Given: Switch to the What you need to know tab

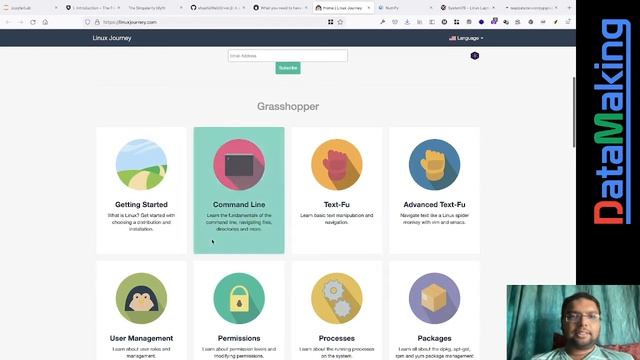Looking at the screenshot, I should click(280, 8).
